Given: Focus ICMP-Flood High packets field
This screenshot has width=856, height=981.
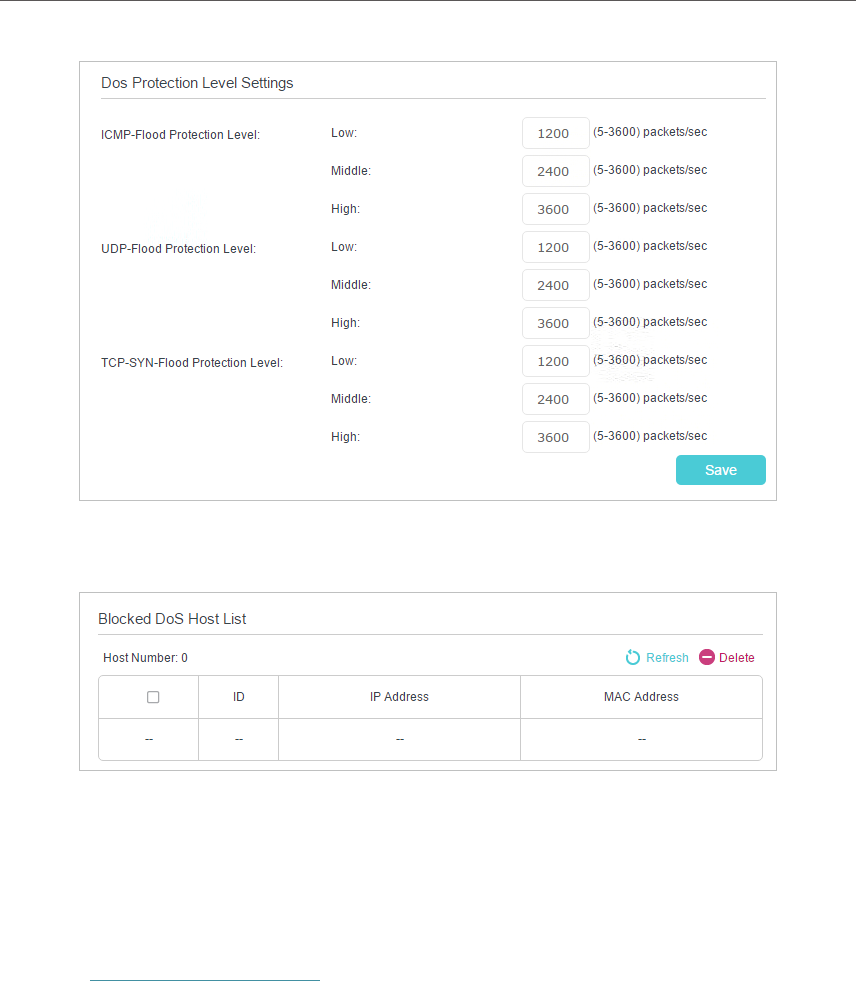Looking at the screenshot, I should pyautogui.click(x=555, y=209).
